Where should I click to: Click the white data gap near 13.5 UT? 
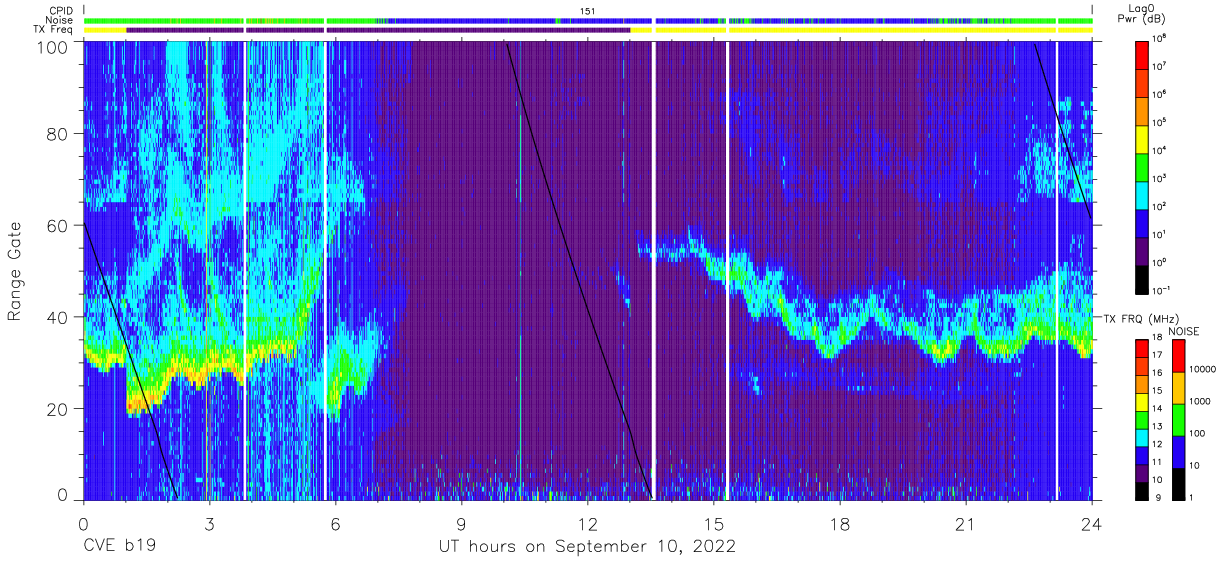tap(653, 270)
